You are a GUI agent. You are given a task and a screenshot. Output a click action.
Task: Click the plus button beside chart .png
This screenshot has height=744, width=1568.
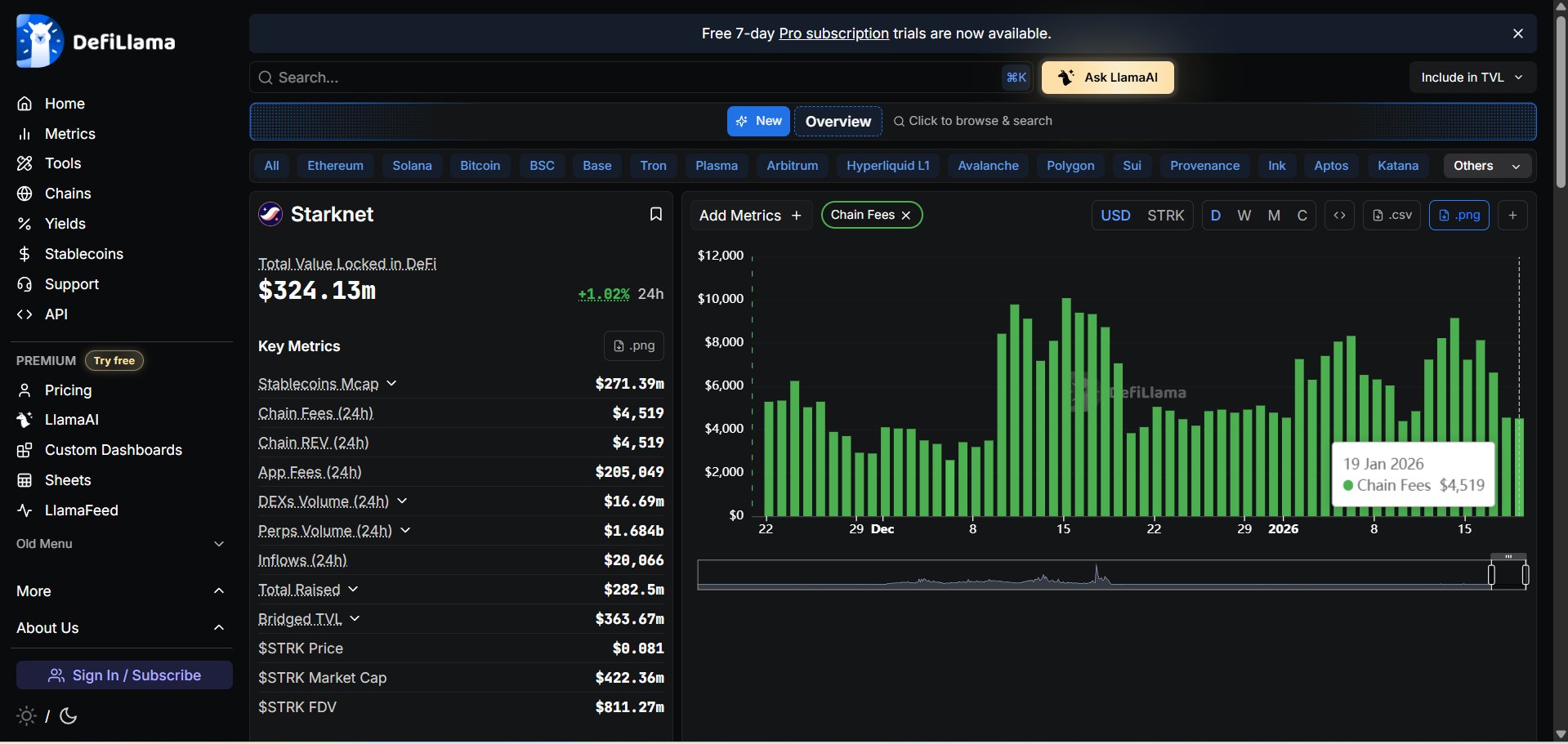click(x=1512, y=216)
